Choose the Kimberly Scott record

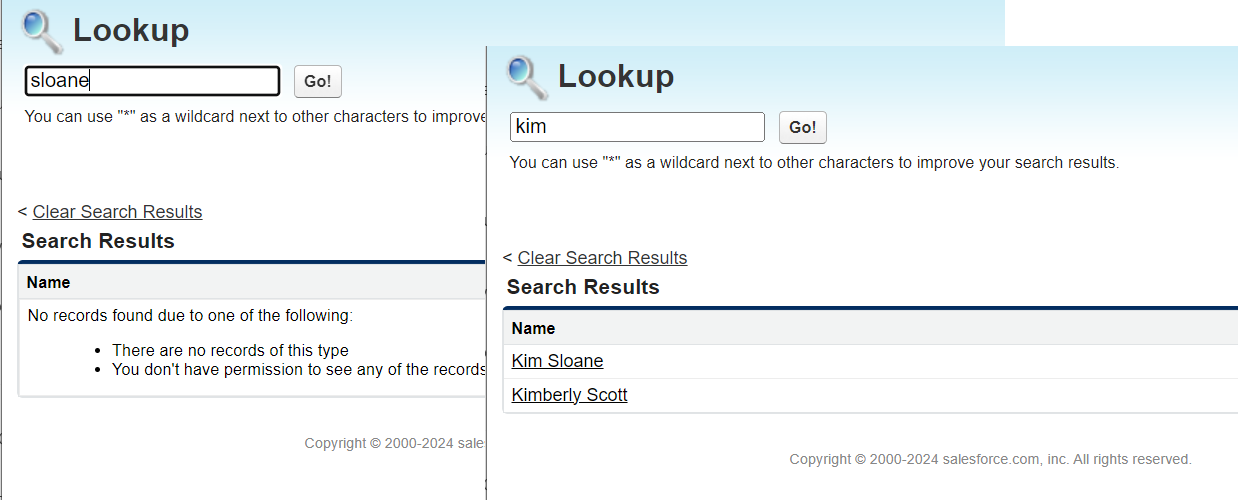569,395
